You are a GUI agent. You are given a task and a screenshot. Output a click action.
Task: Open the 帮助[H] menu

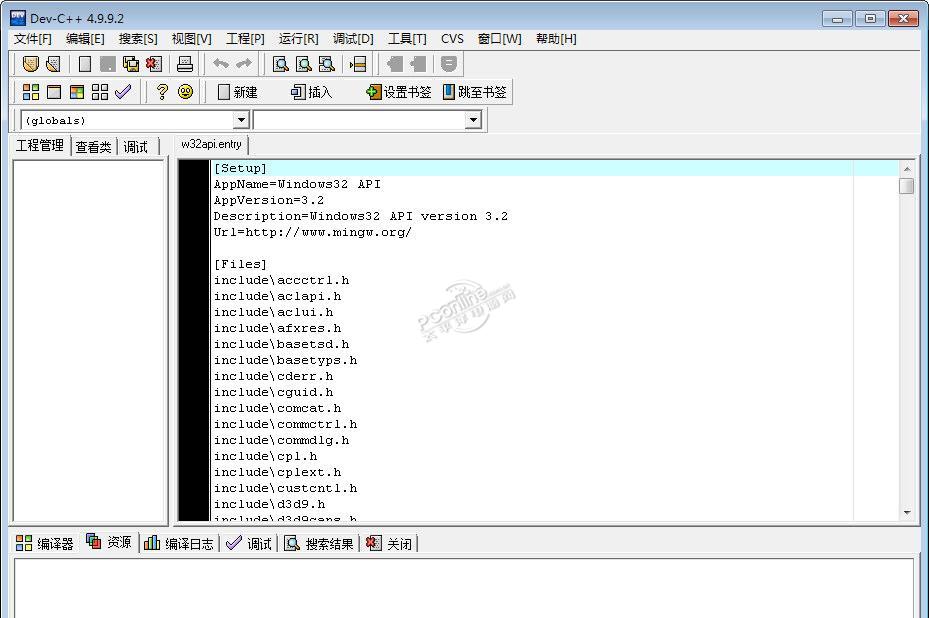coord(556,39)
